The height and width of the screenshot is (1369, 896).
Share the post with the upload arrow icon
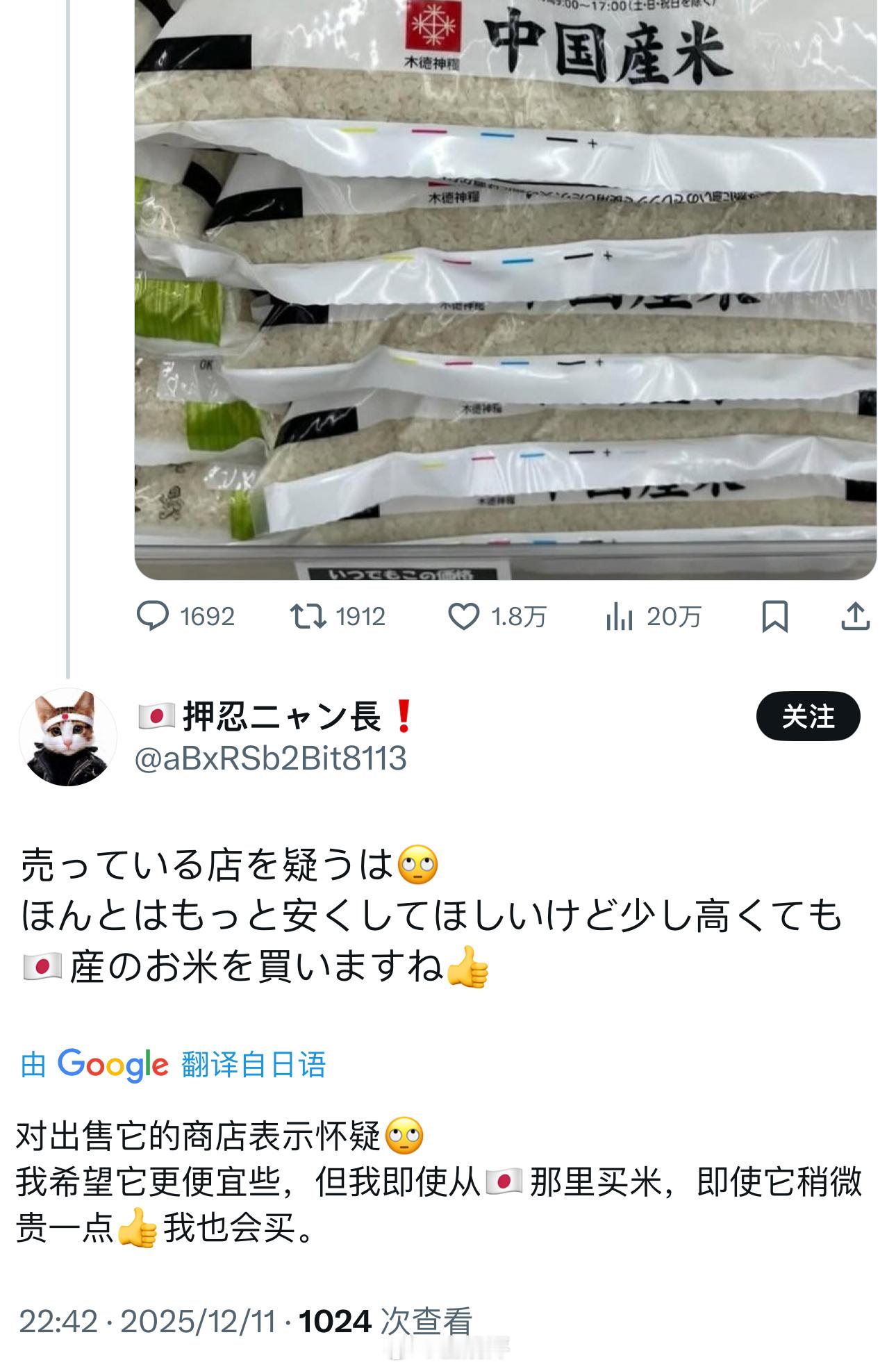pos(855,616)
